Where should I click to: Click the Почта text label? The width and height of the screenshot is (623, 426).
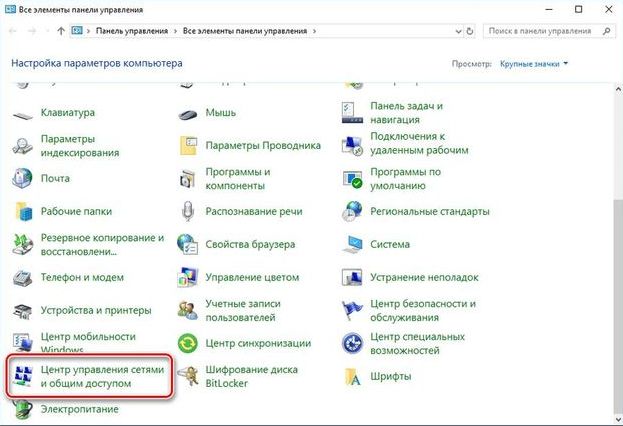pyautogui.click(x=55, y=178)
